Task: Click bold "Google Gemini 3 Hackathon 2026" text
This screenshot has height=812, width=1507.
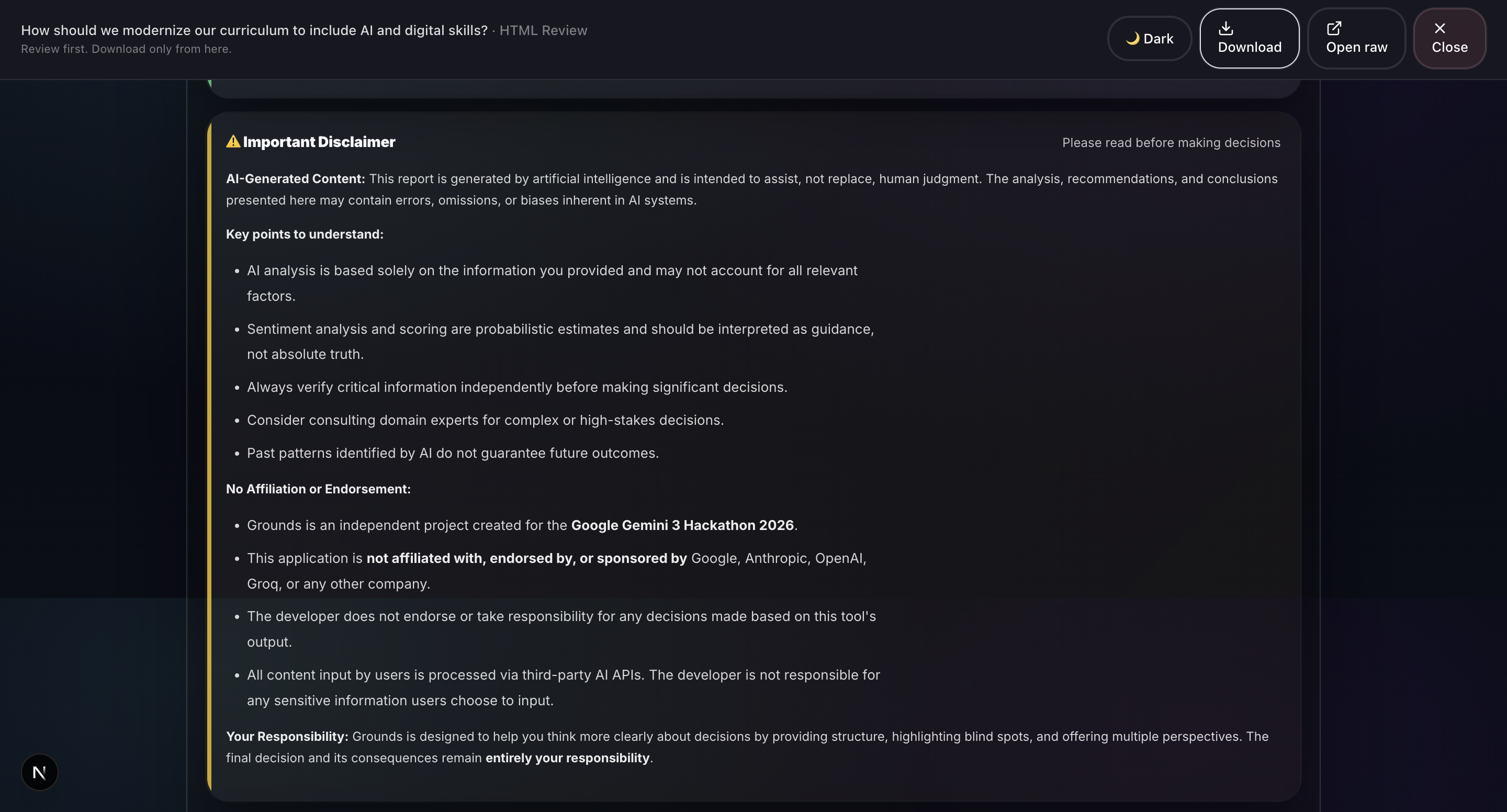Action: click(x=682, y=525)
